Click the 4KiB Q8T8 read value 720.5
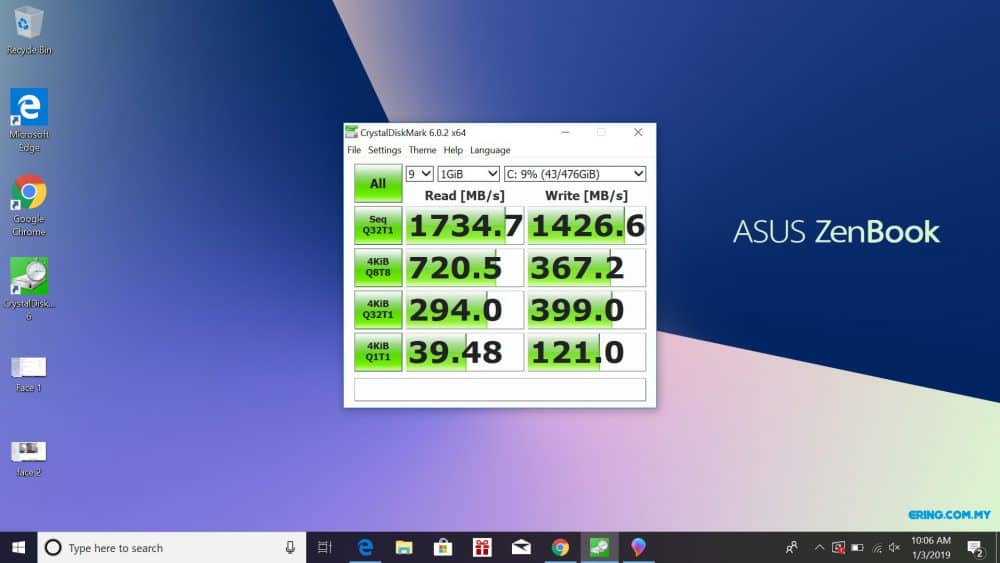 click(x=464, y=268)
